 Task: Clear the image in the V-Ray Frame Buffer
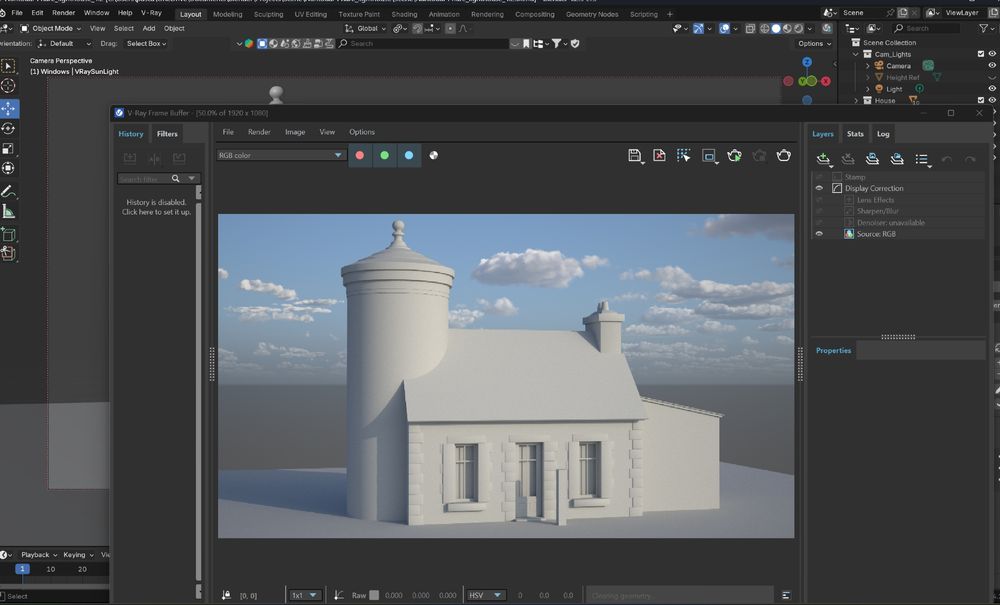pyautogui.click(x=659, y=156)
